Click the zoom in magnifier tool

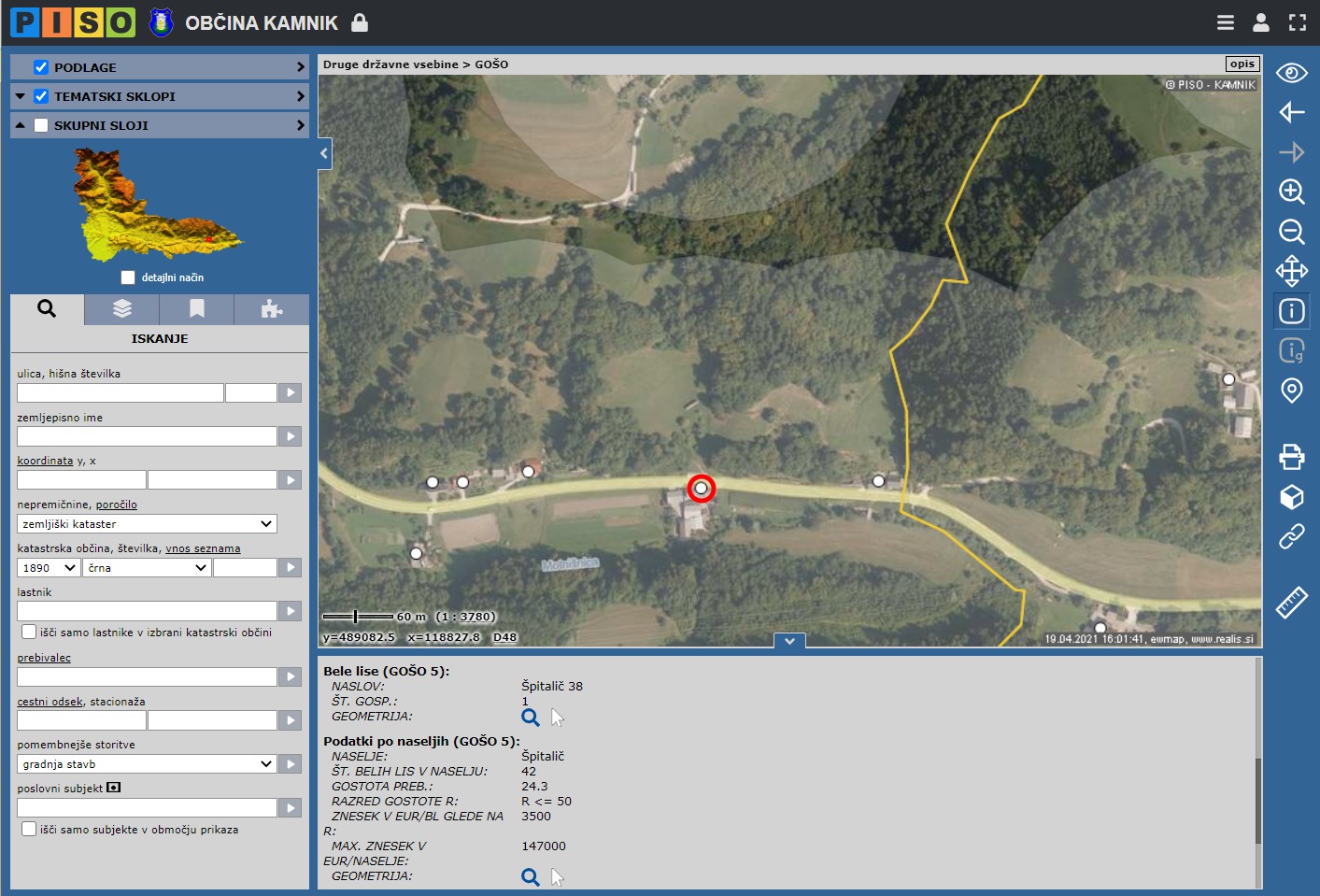(x=1291, y=192)
